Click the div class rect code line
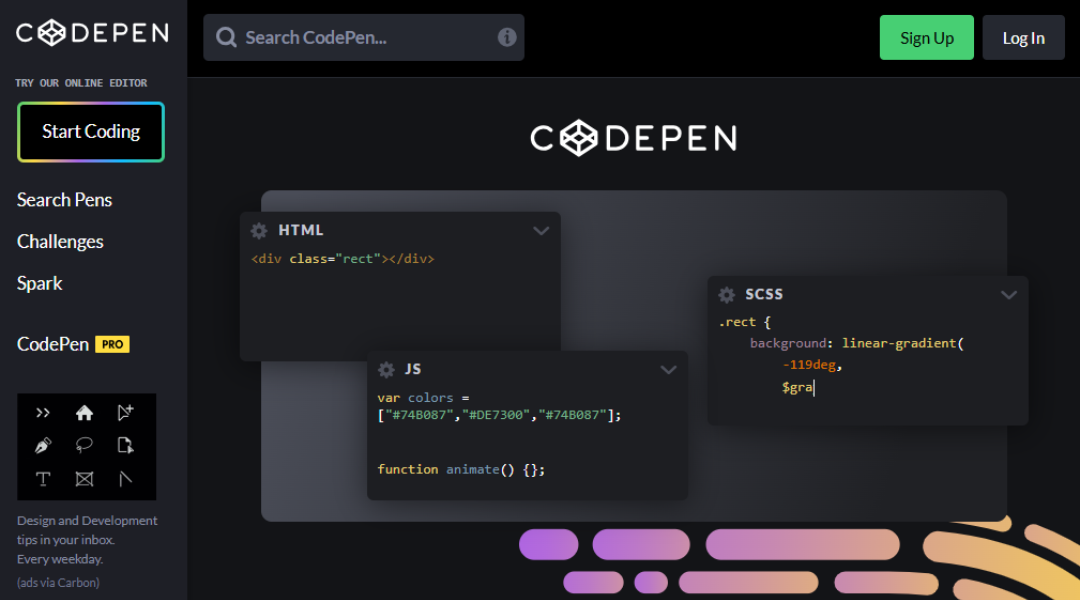The image size is (1080, 600). (343, 259)
